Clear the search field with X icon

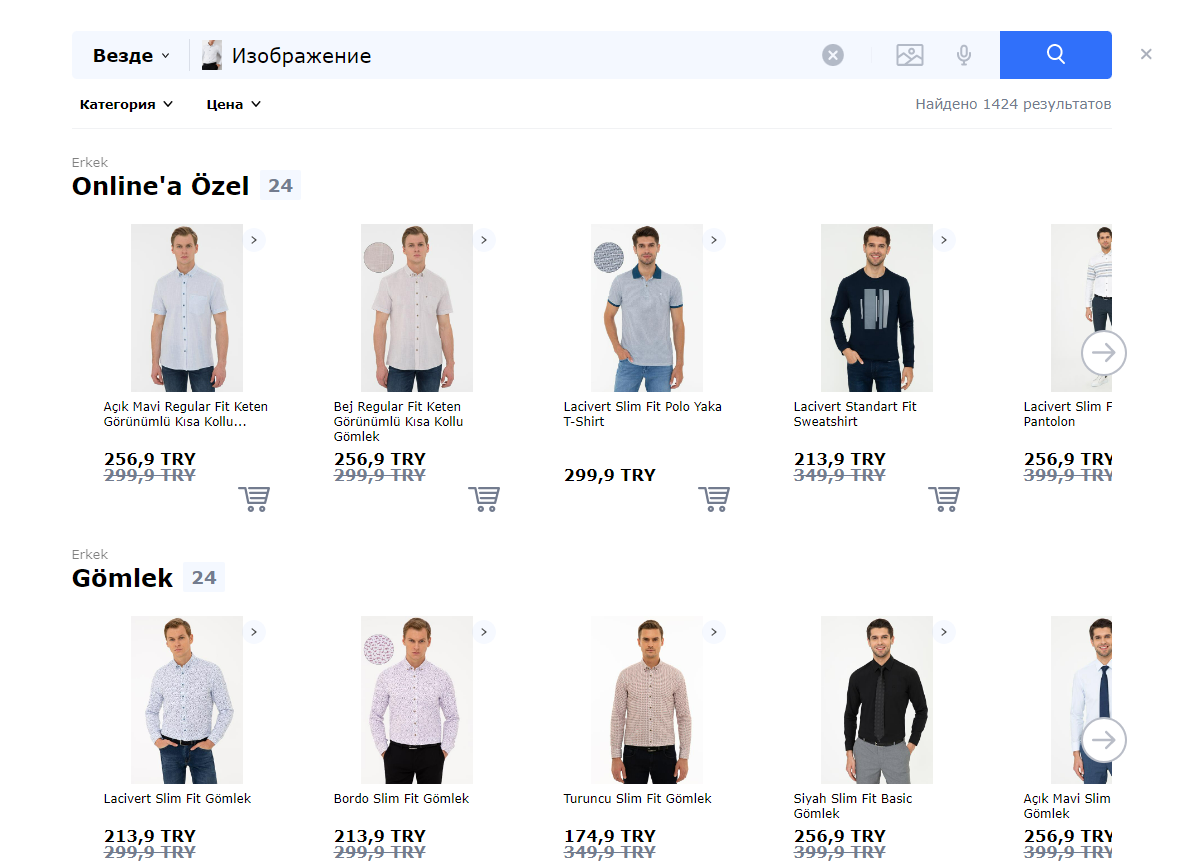(x=833, y=55)
